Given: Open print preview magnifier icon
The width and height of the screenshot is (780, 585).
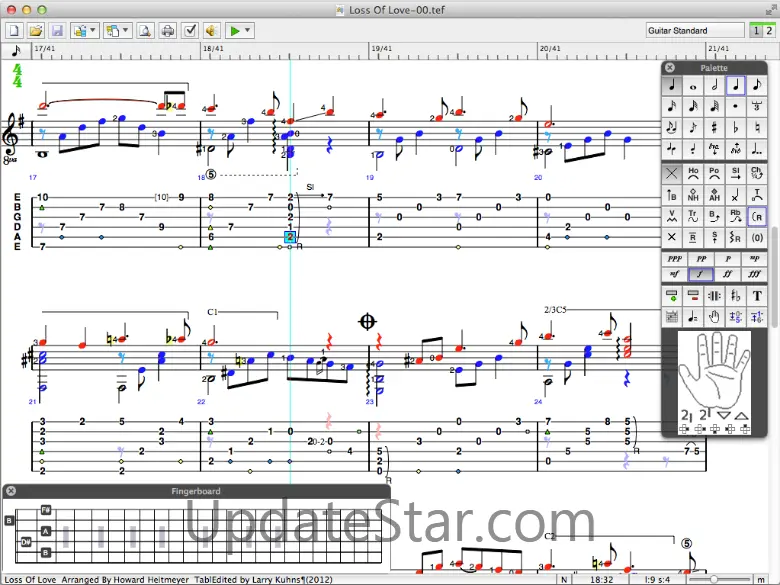Looking at the screenshot, I should click(145, 31).
